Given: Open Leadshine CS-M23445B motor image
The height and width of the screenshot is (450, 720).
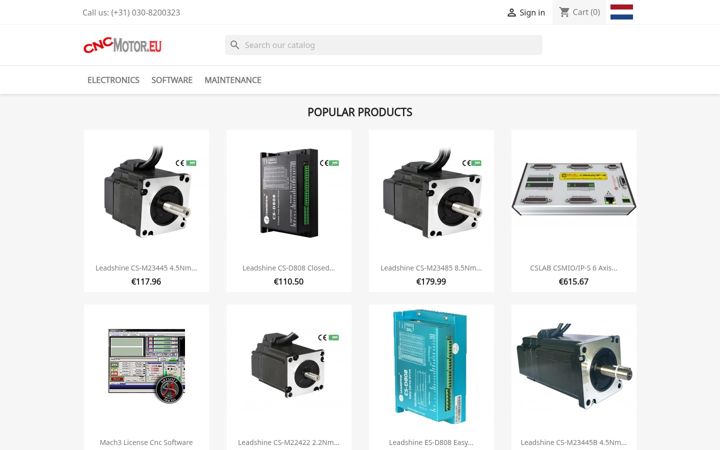Looking at the screenshot, I should pos(574,367).
